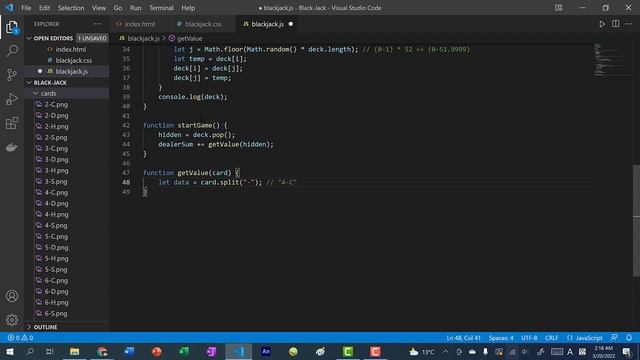The width and height of the screenshot is (640, 360).
Task: Open Chrome from taskbar
Action: tap(102, 351)
